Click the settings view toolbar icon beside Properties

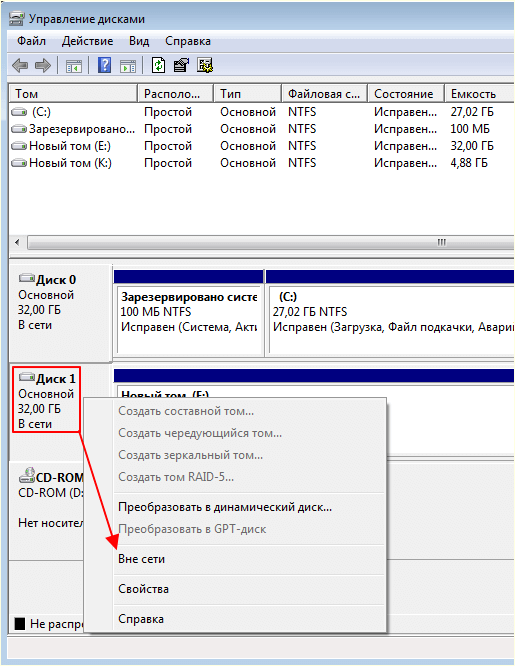coord(205,65)
